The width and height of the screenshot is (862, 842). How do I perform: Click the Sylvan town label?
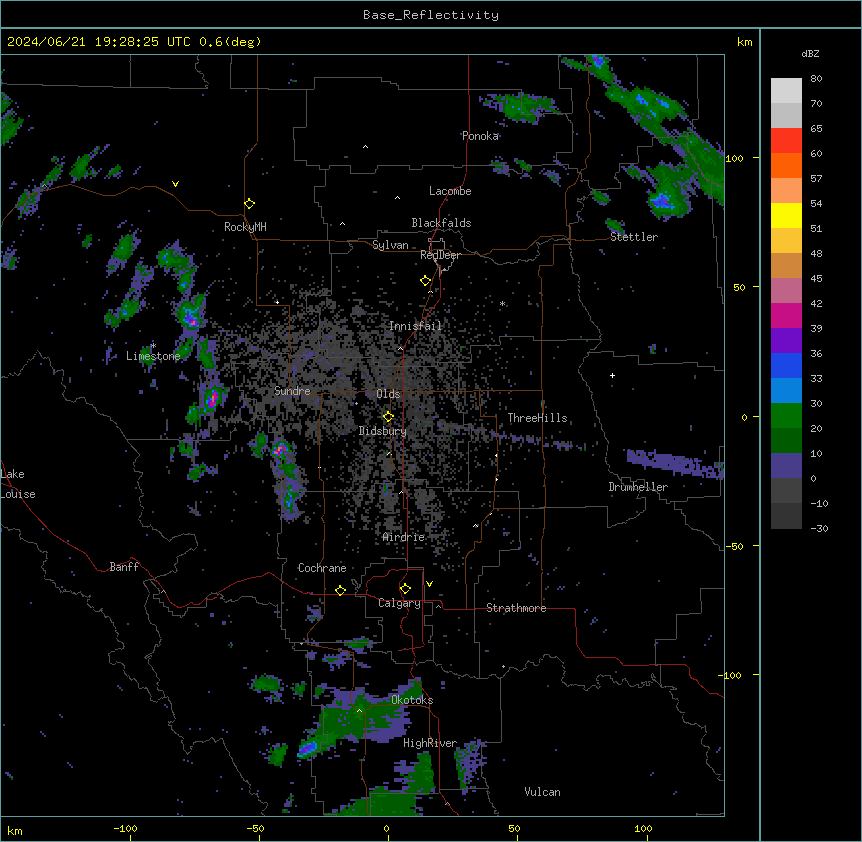[390, 245]
